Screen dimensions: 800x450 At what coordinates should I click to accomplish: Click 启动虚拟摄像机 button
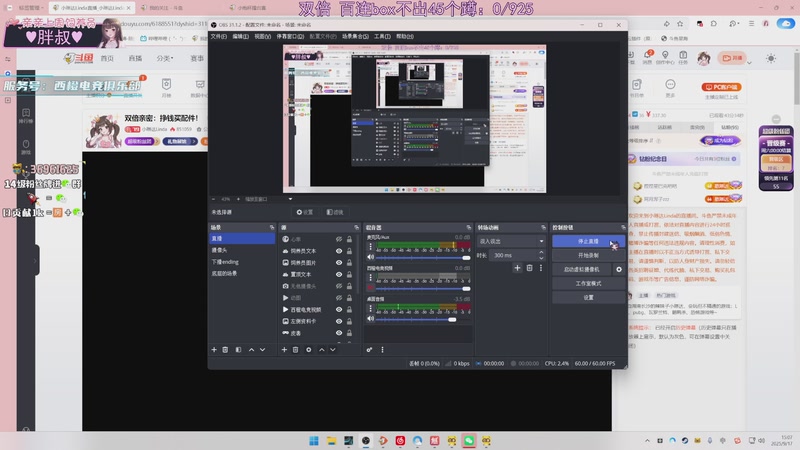pyautogui.click(x=582, y=269)
